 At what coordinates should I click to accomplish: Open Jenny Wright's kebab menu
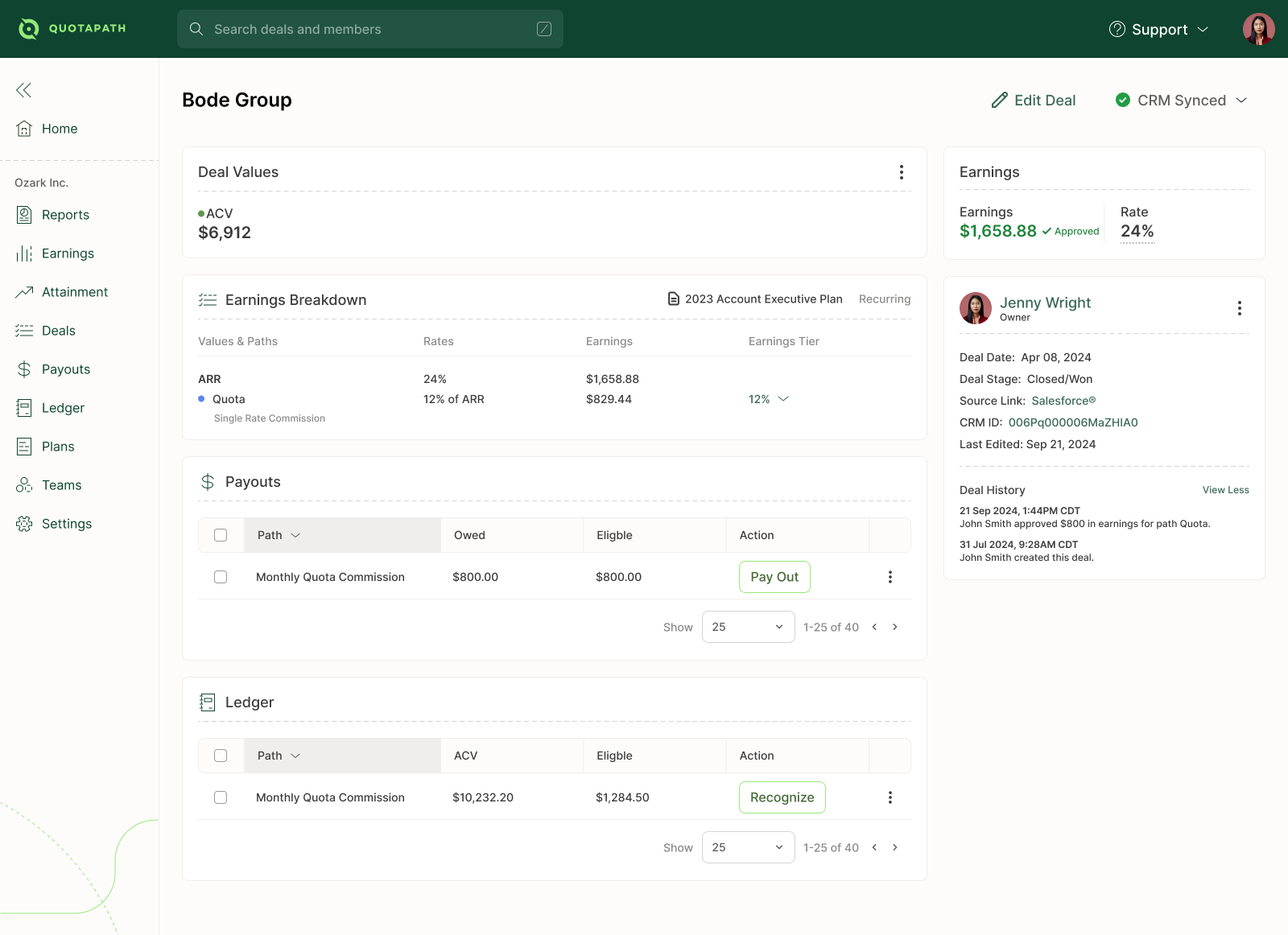pos(1239,308)
